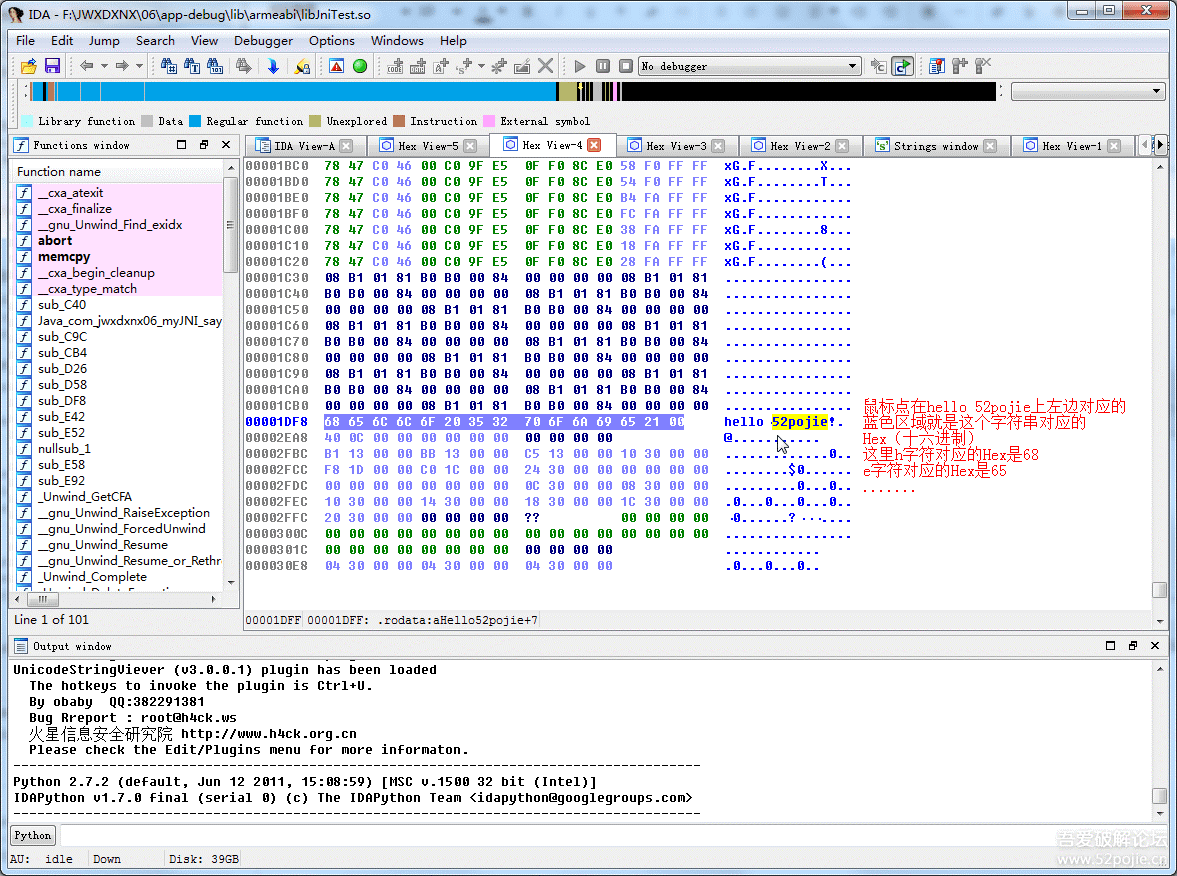Click the edit pencil toolbar icon

tap(522, 66)
